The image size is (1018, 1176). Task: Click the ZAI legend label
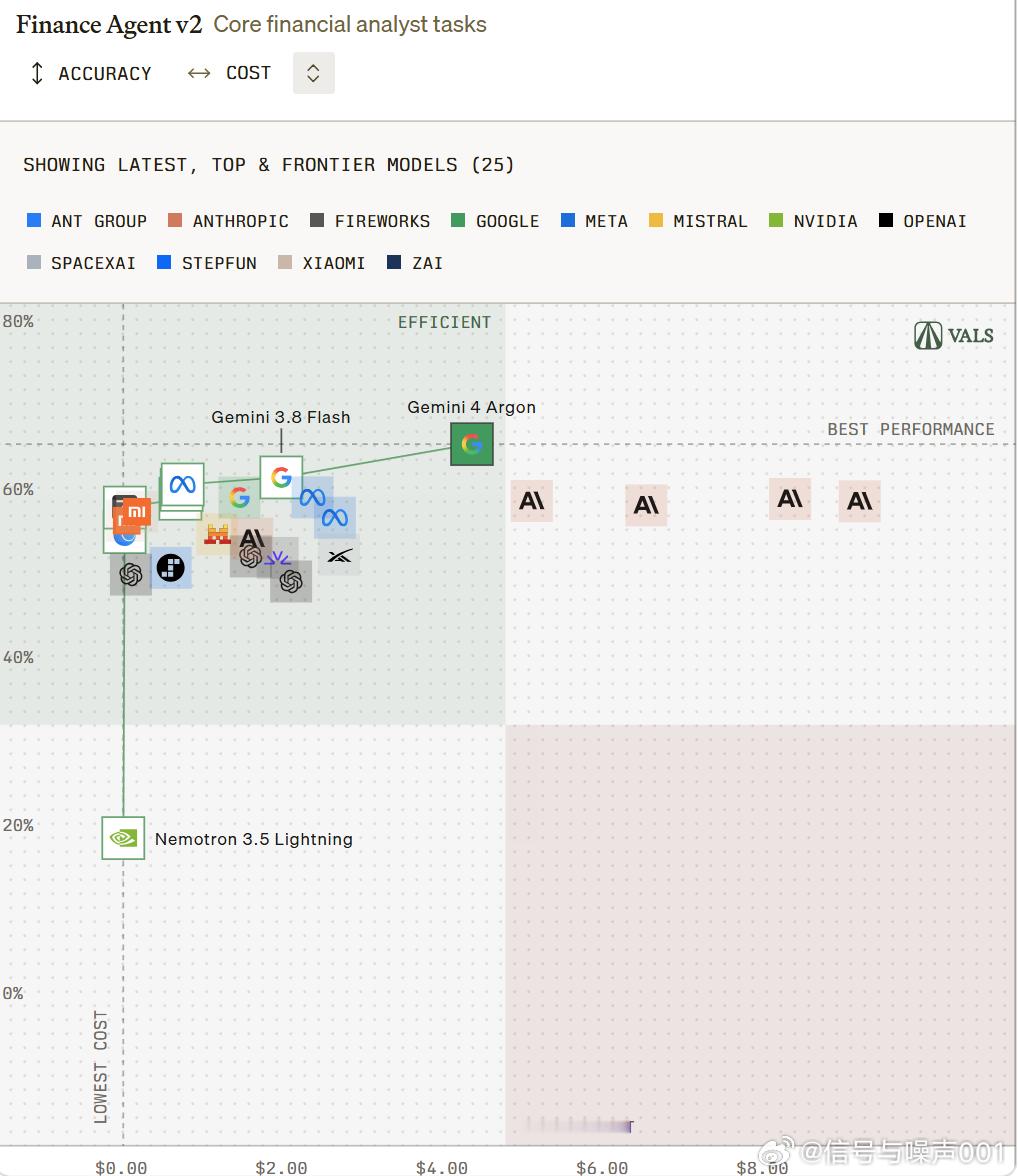(x=428, y=262)
